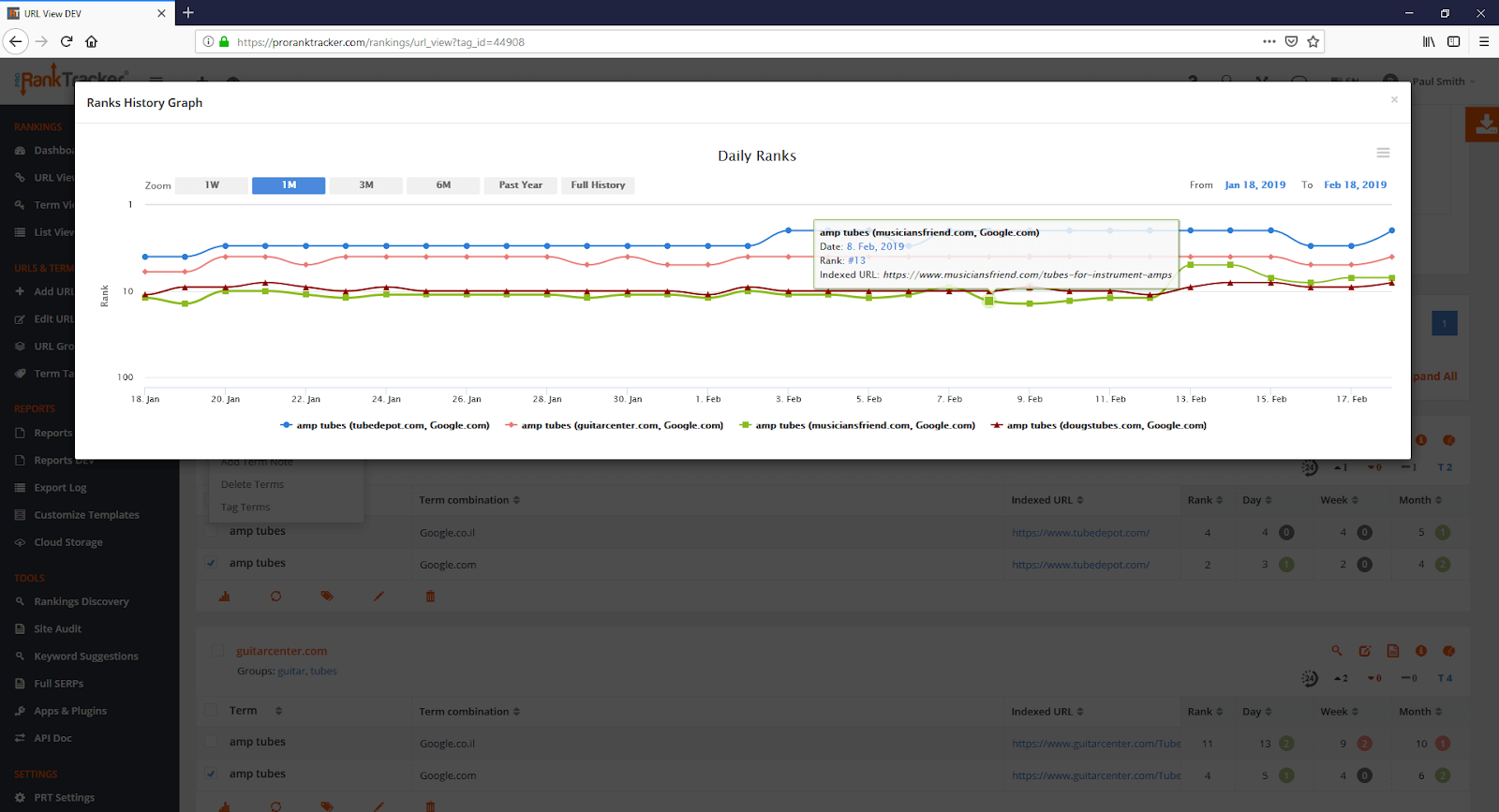Viewport: 1499px width, 812px height.
Task: Delete trash icon under tubedepot terms
Action: point(430,596)
